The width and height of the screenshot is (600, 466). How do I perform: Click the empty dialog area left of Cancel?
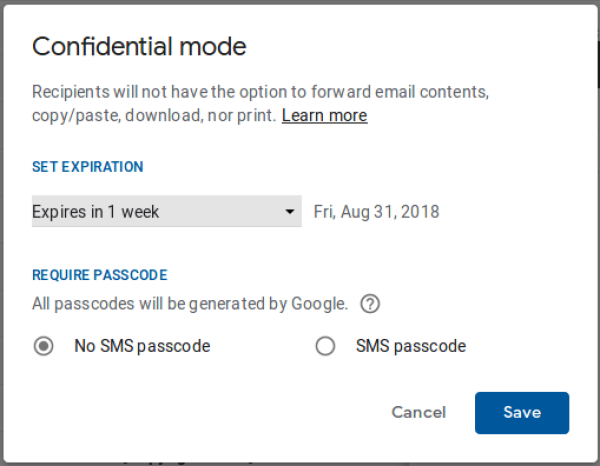coord(200,412)
